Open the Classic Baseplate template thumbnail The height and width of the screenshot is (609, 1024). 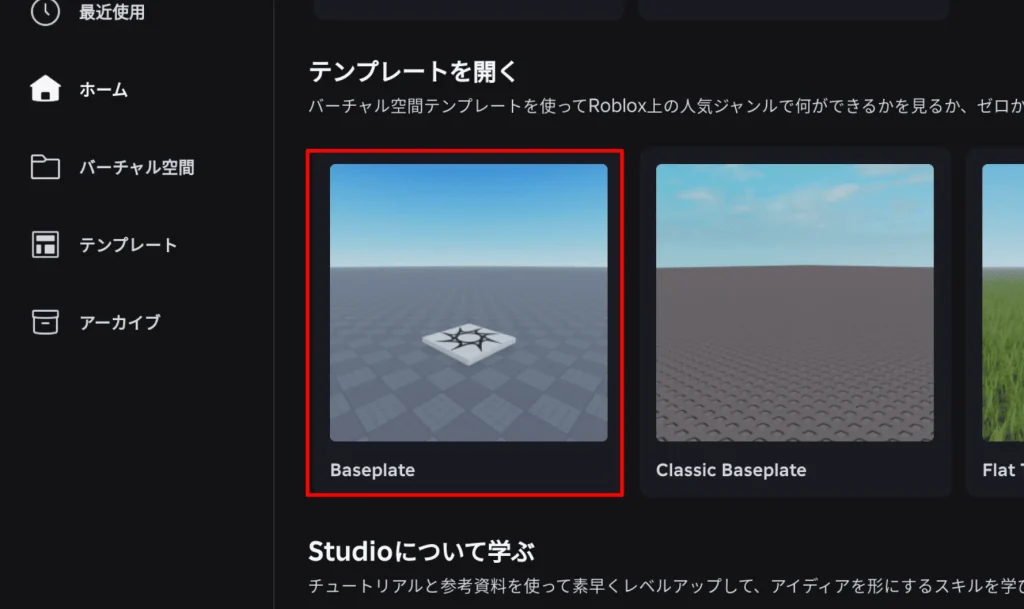(795, 302)
